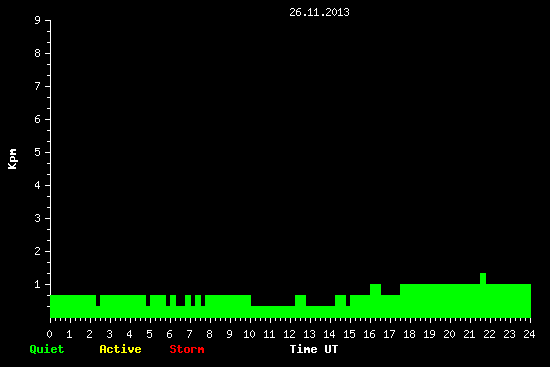This screenshot has width=550, height=367.
Task: Click hour 22 on the time axis
Action: pos(489,334)
